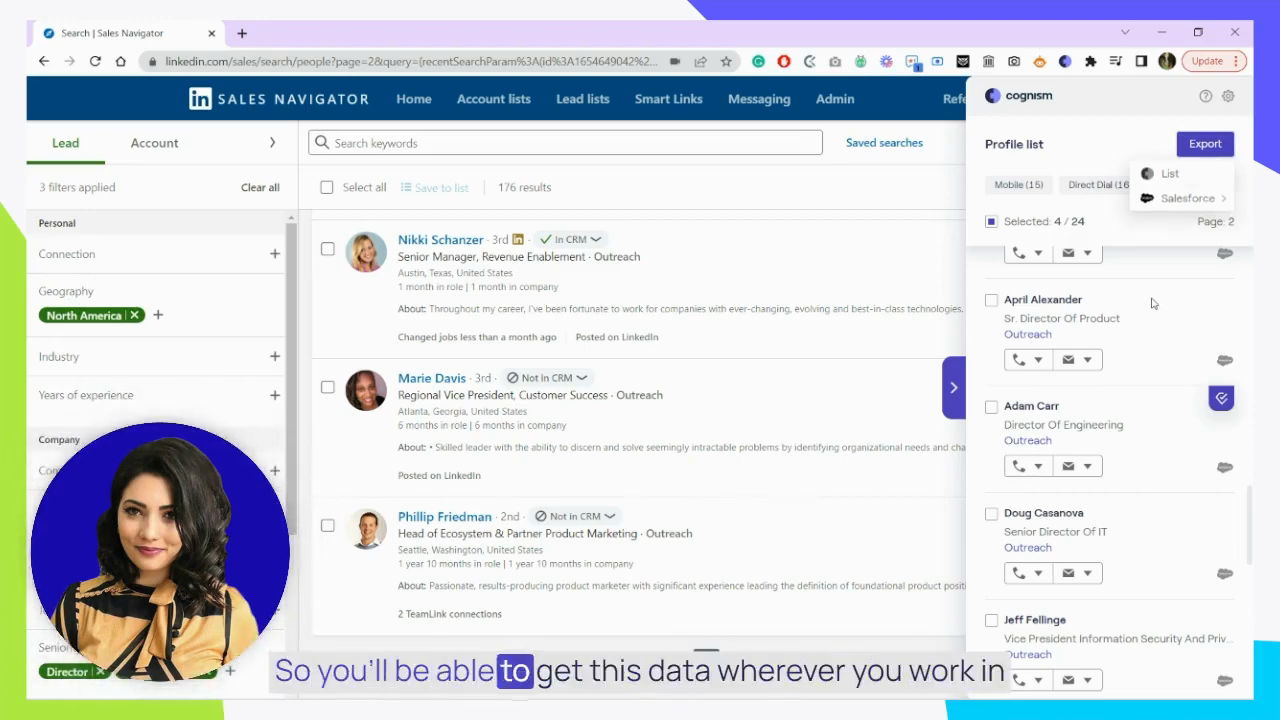Go to the browser home page
This screenshot has width=1280, height=720.
pyautogui.click(x=121, y=61)
